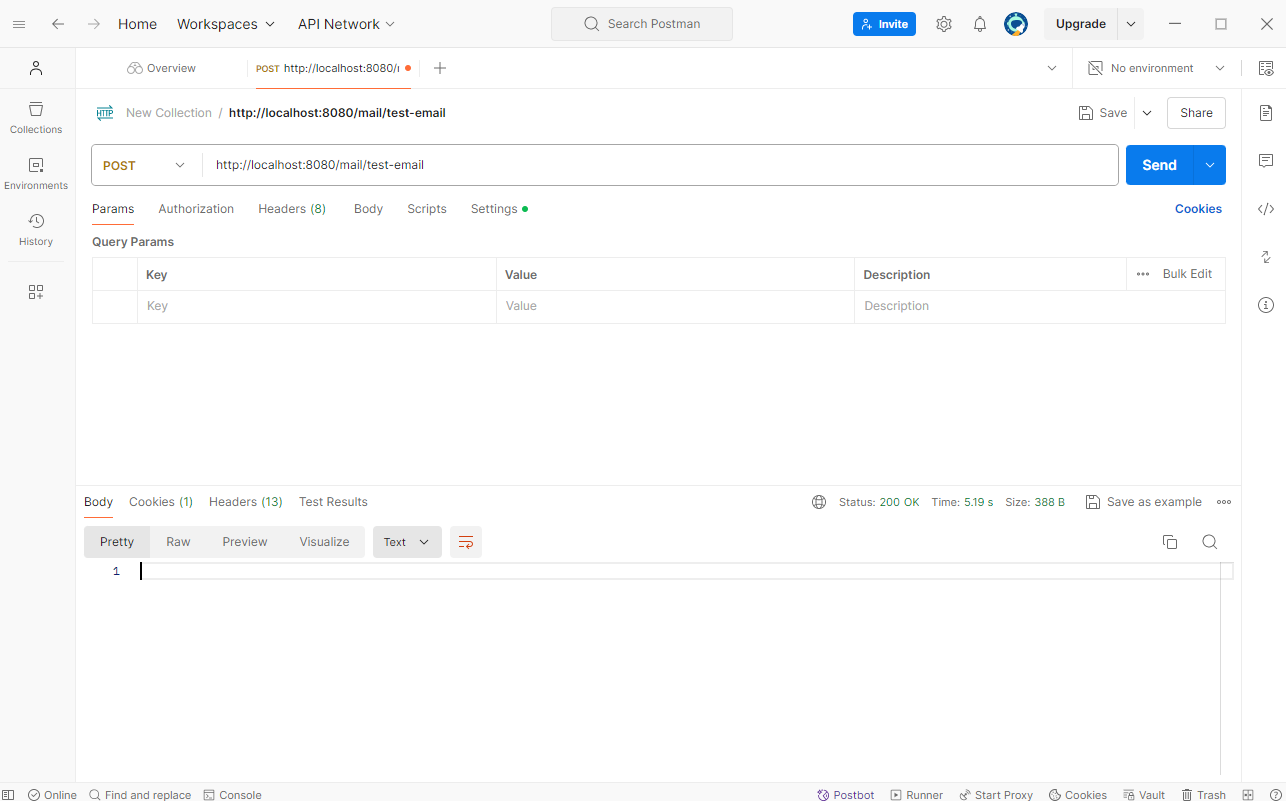Open the column options ellipsis beside Bulk Edit
This screenshot has height=801, width=1286.
click(1143, 274)
